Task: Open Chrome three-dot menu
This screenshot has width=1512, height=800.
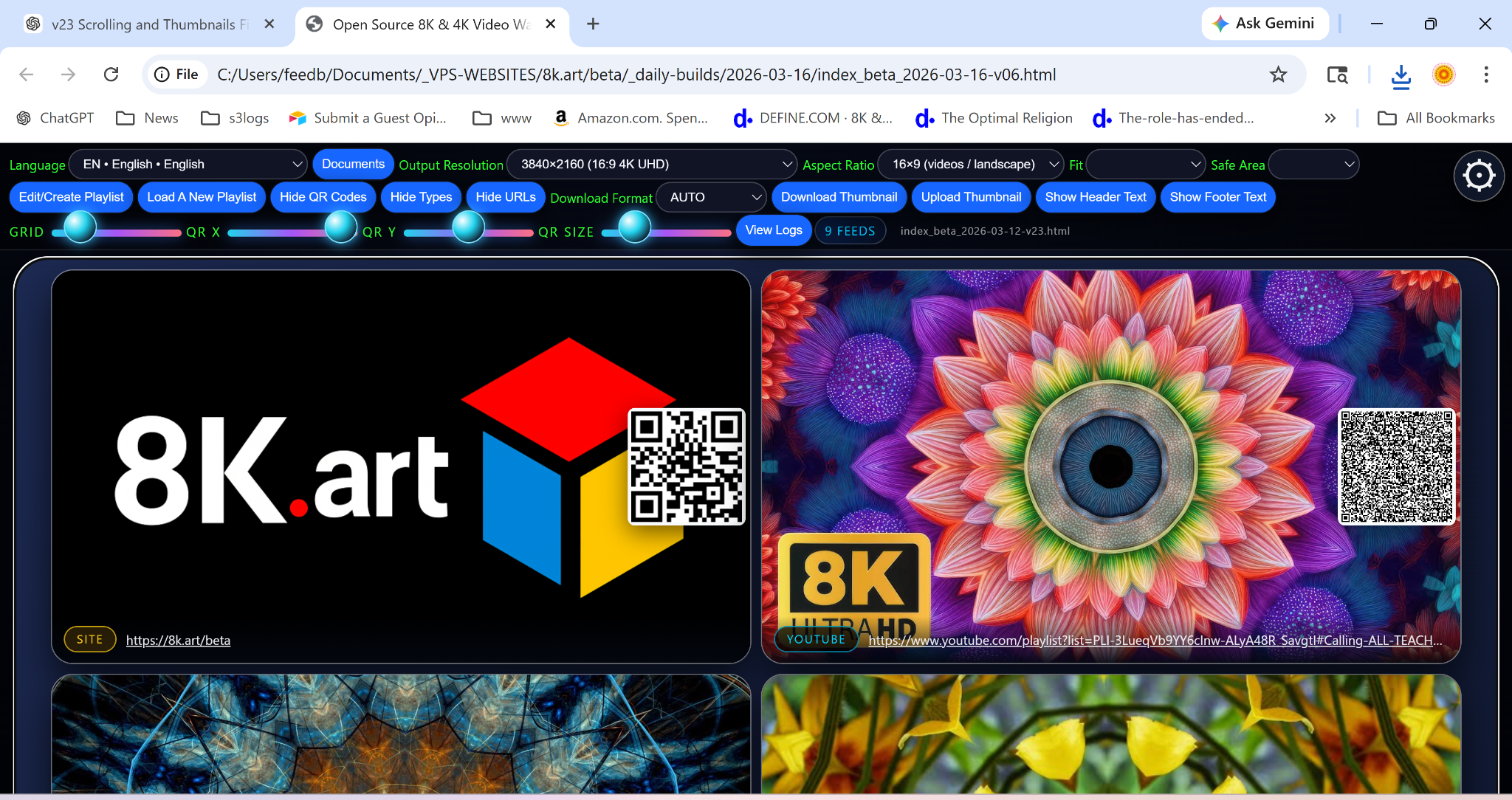Action: pyautogui.click(x=1486, y=75)
